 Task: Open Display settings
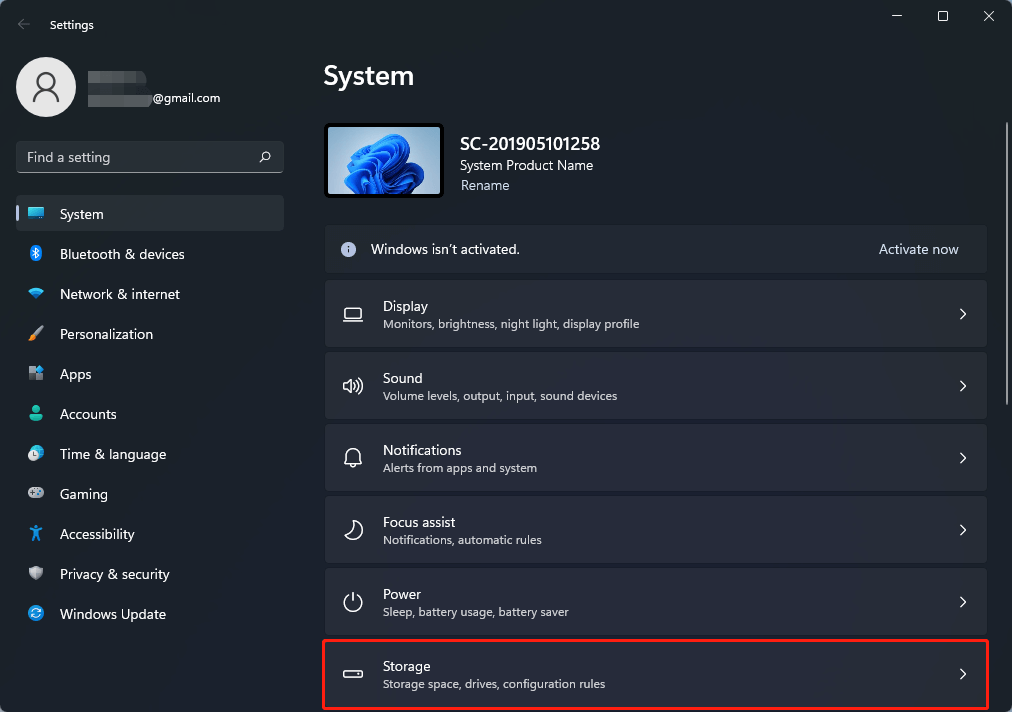656,313
